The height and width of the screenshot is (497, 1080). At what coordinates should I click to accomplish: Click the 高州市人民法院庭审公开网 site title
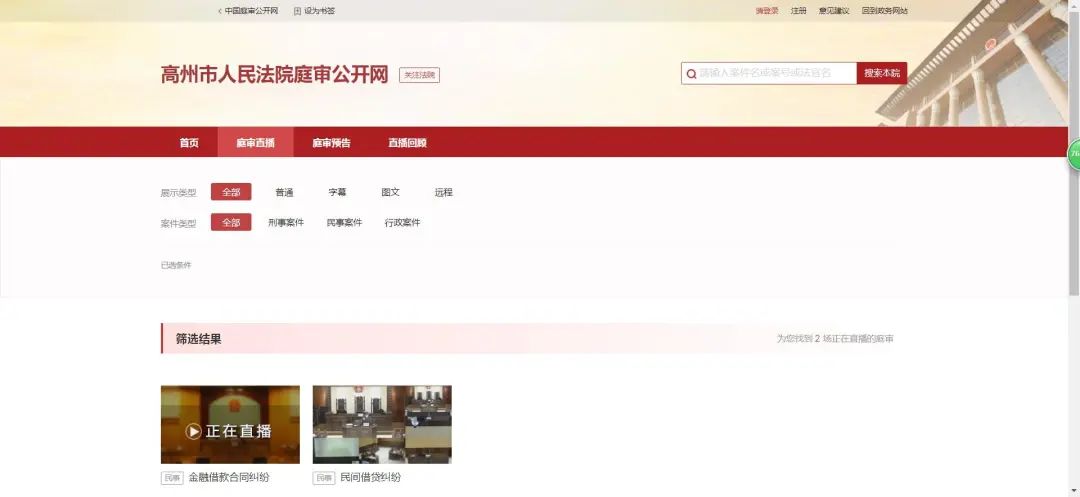coord(275,74)
